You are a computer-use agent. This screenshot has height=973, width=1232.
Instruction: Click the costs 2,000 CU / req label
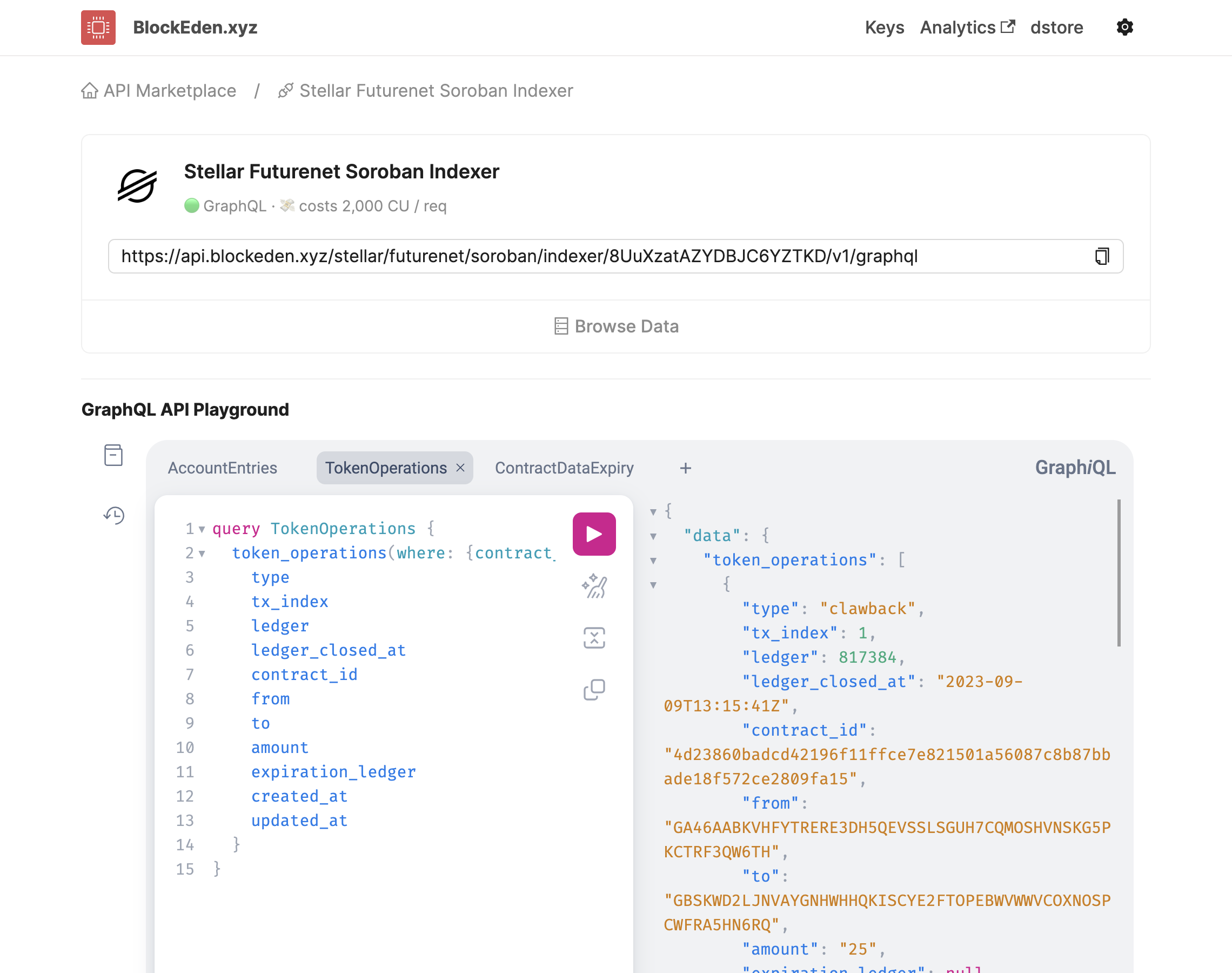tap(372, 205)
